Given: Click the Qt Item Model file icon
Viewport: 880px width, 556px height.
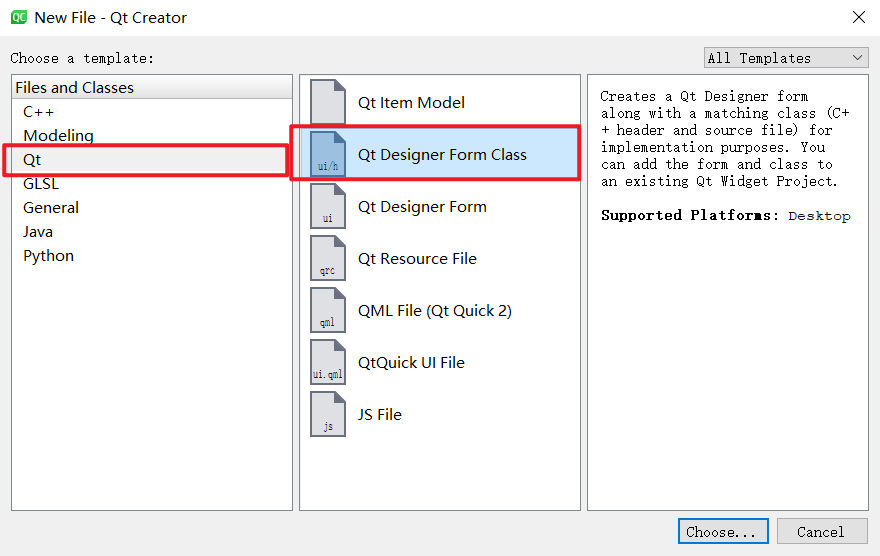Looking at the screenshot, I should pyautogui.click(x=328, y=102).
